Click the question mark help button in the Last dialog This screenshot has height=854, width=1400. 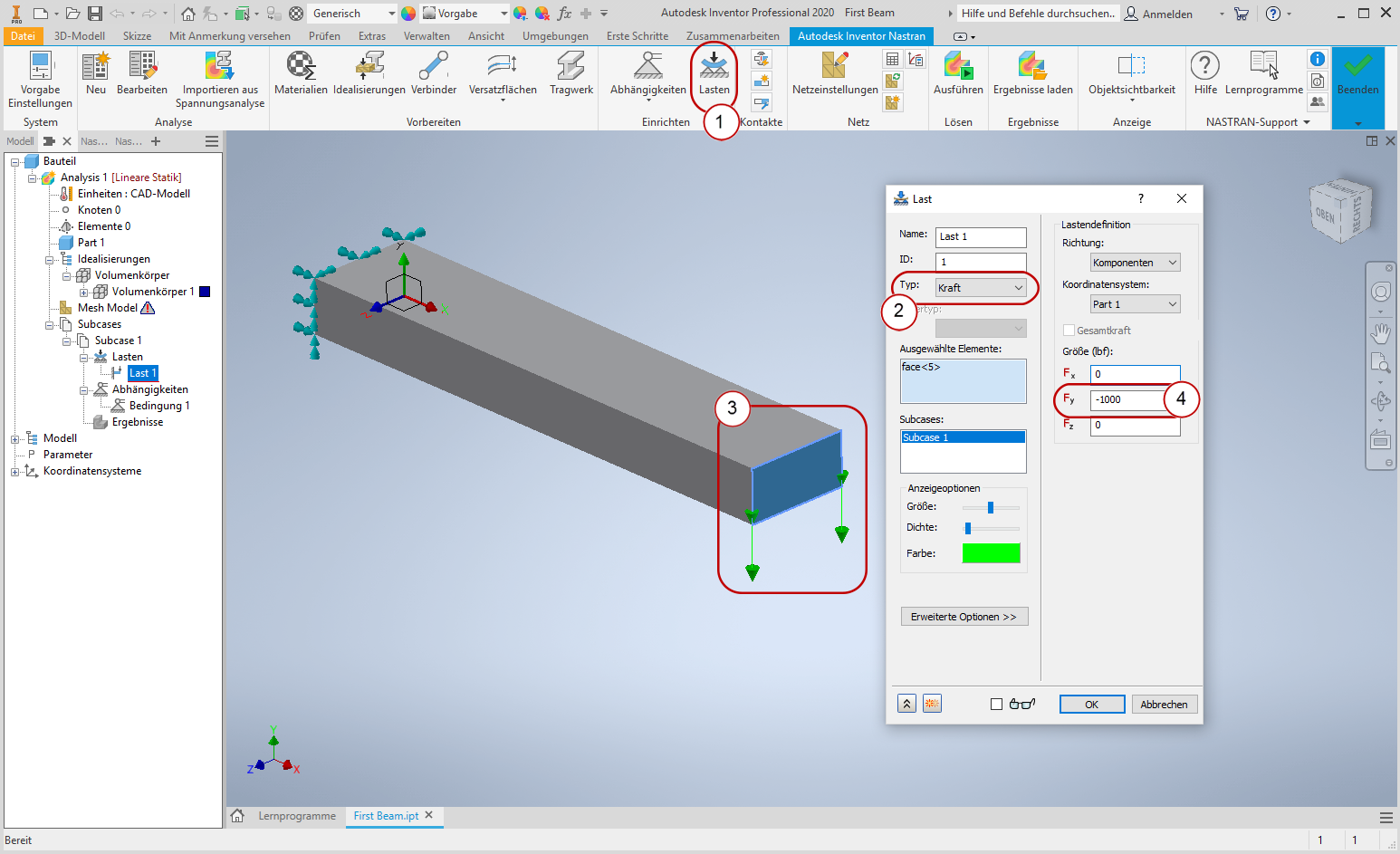point(1141,198)
